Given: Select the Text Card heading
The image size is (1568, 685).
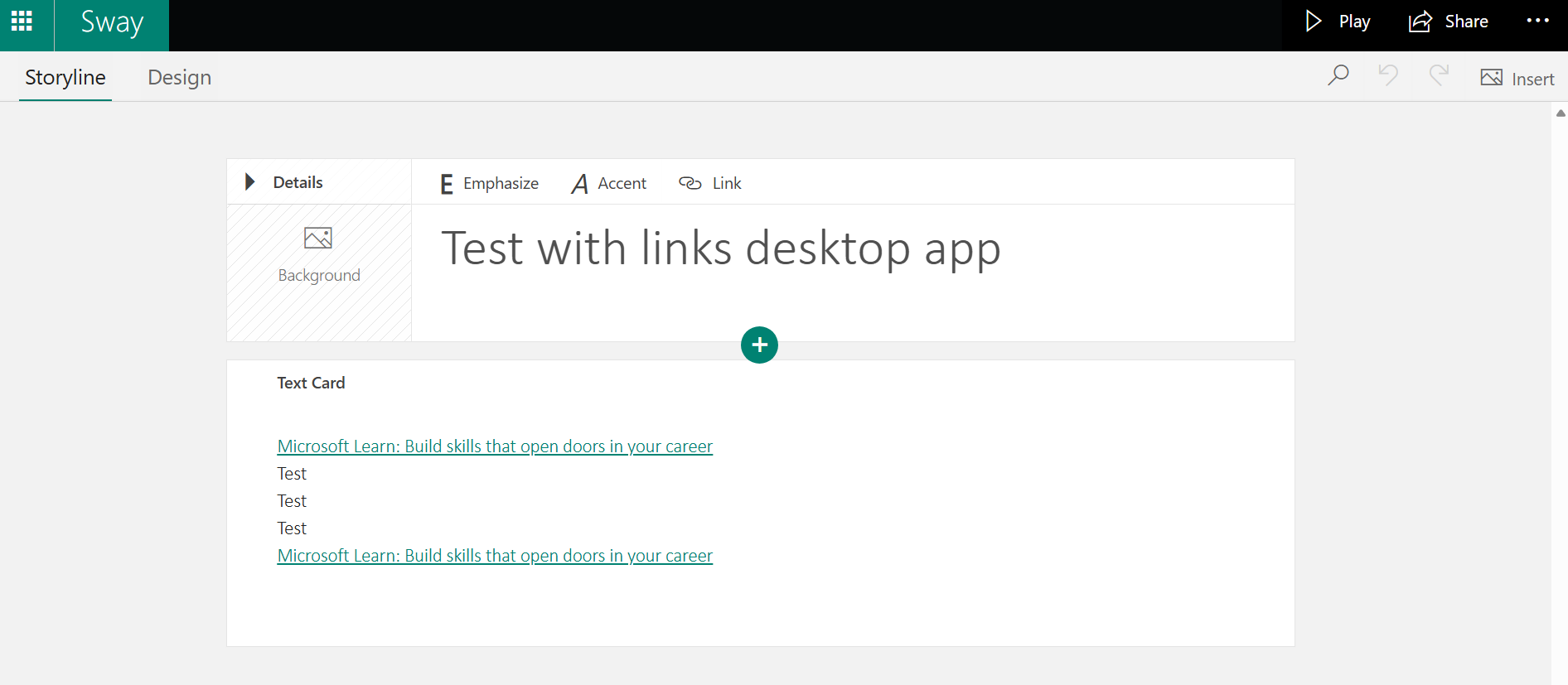Looking at the screenshot, I should click(311, 383).
